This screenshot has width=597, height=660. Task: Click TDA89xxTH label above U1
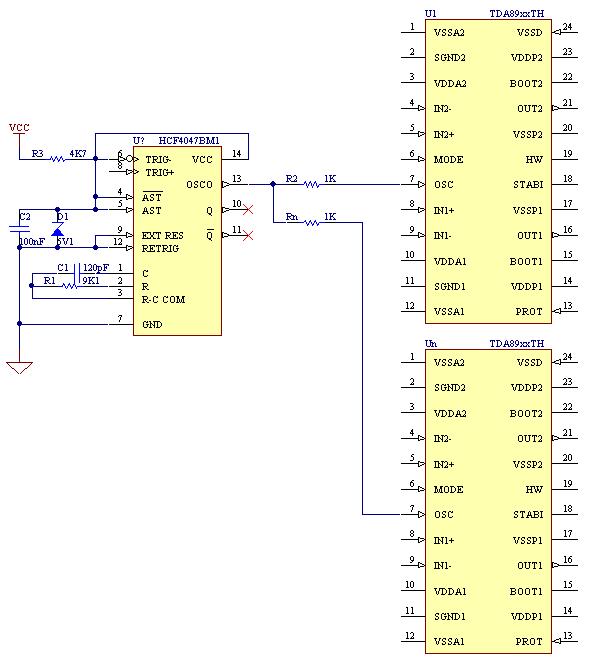click(517, 14)
